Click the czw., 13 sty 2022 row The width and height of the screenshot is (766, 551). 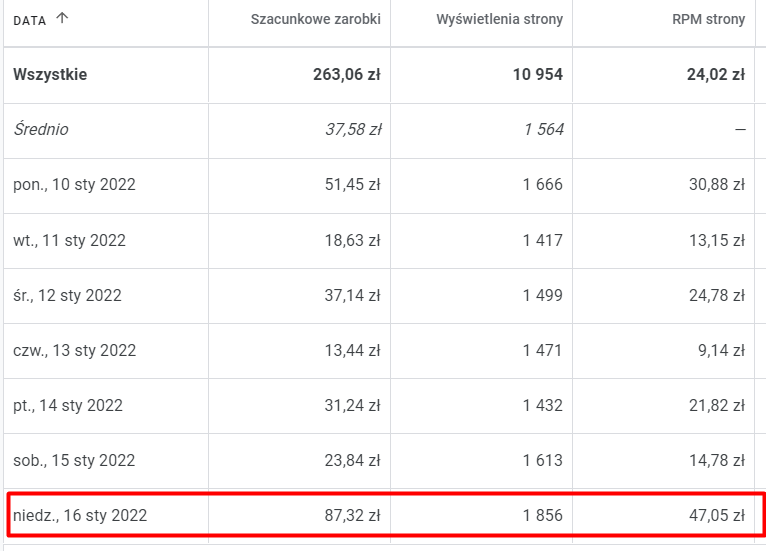click(74, 350)
